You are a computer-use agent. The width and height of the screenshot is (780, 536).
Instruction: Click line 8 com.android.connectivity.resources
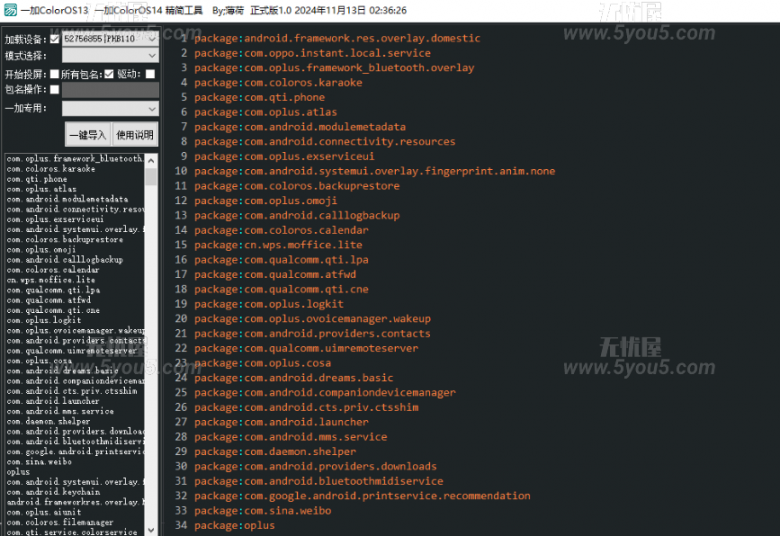pyautogui.click(x=325, y=142)
